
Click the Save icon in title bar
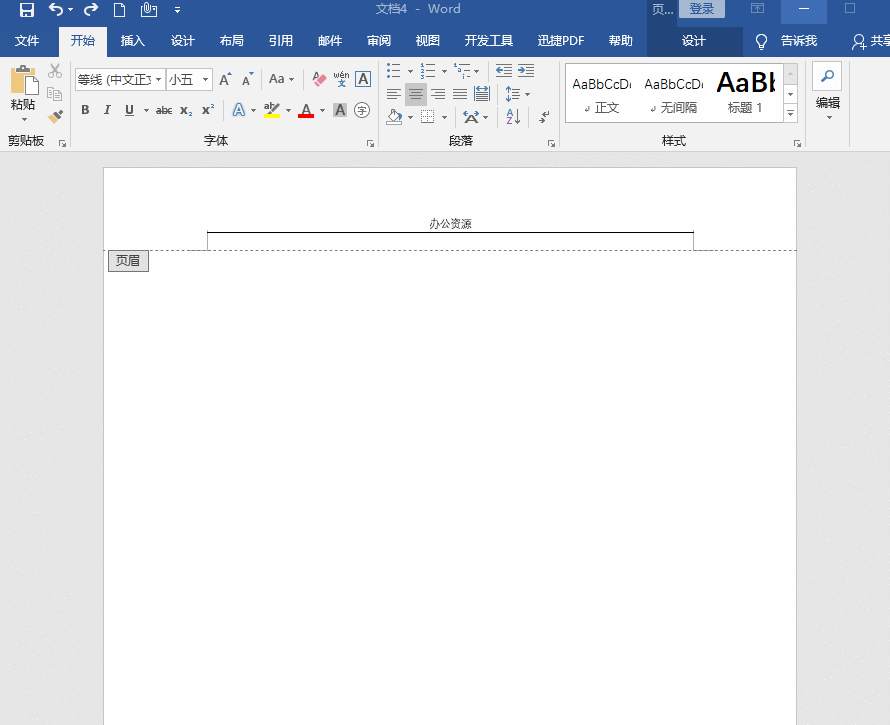27,10
